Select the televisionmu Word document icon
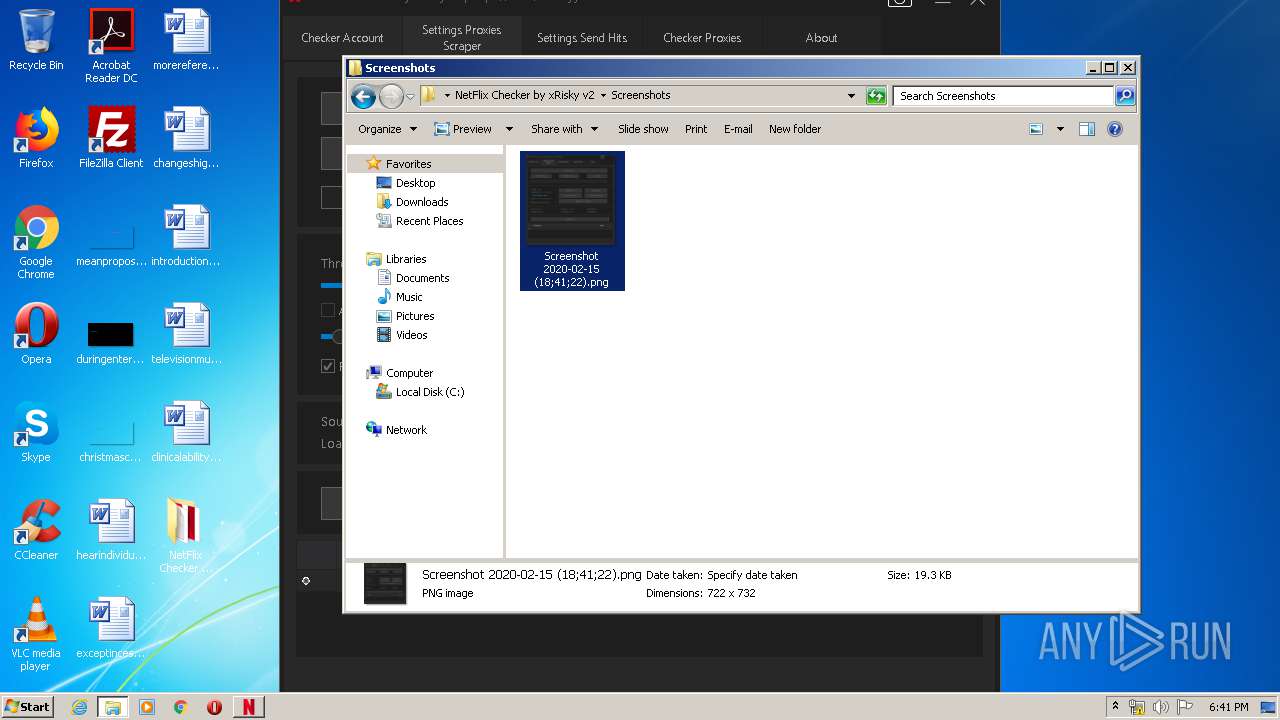 pos(186,334)
